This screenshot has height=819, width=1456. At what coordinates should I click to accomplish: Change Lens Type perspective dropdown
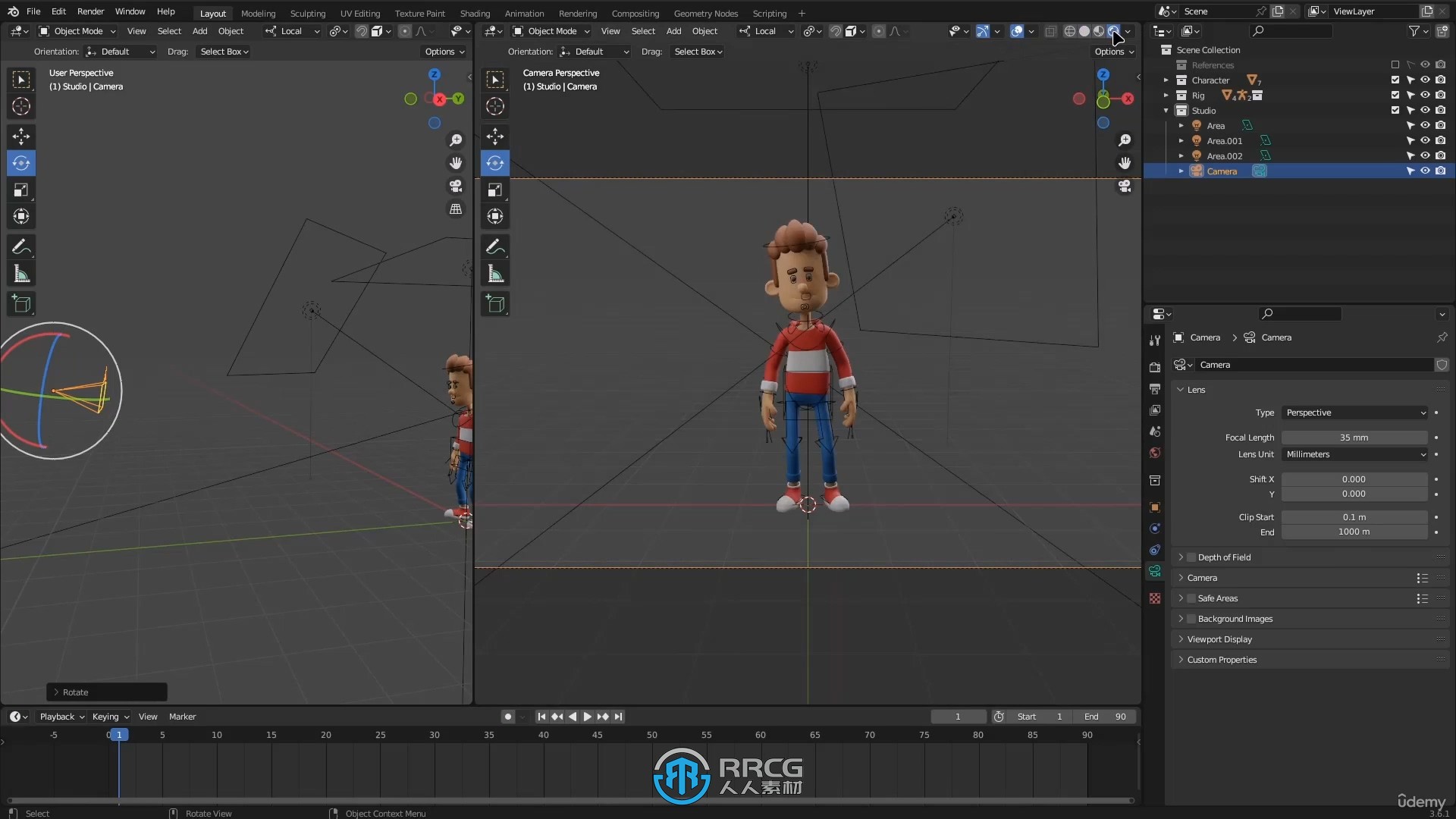[x=1354, y=412]
